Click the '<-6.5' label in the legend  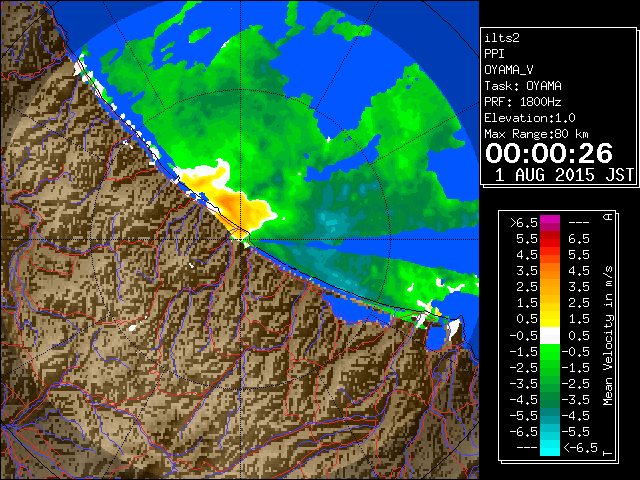coord(580,448)
